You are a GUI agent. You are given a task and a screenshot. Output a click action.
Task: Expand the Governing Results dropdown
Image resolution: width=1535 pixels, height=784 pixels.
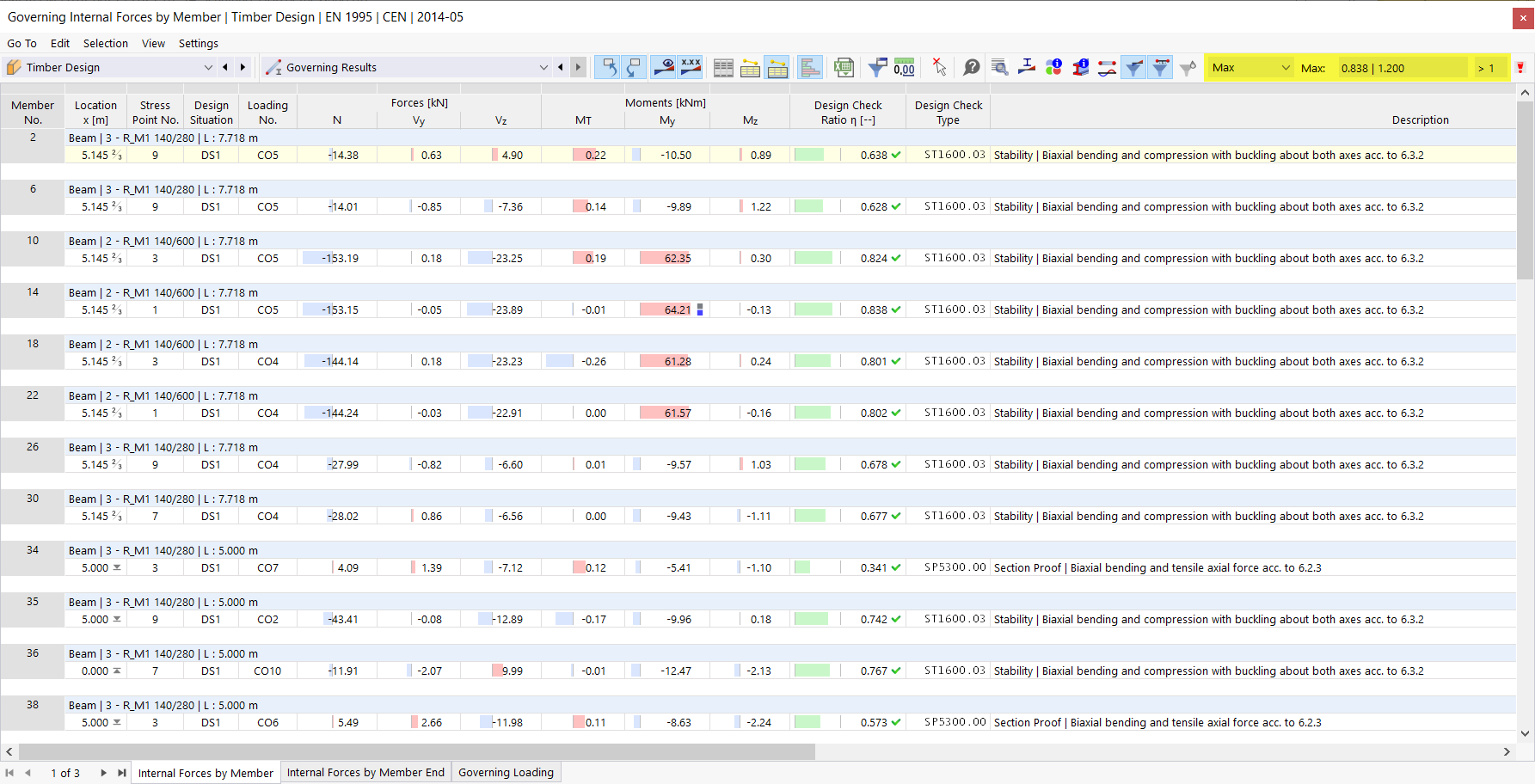tap(406, 67)
